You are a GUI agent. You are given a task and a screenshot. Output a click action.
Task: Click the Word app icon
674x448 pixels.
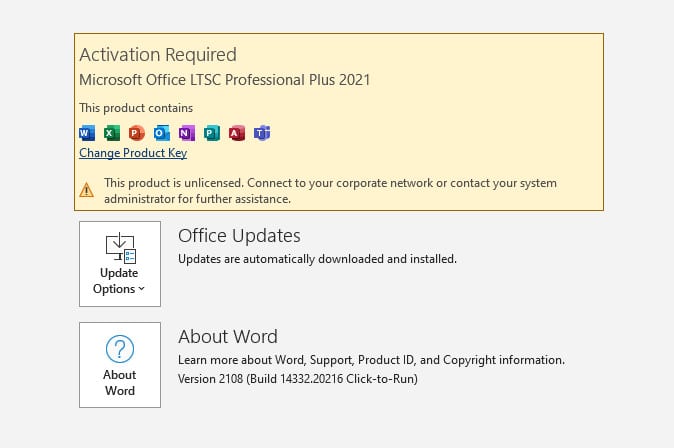coord(87,133)
